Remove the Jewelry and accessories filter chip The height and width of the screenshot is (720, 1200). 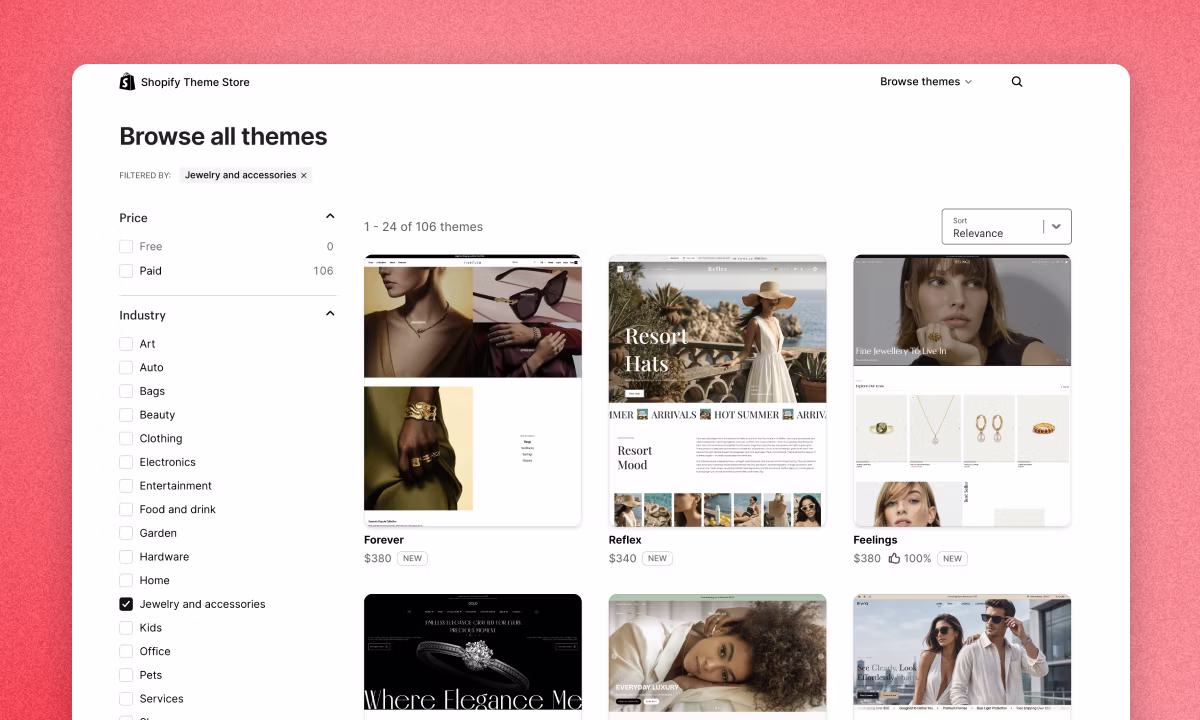click(x=304, y=175)
